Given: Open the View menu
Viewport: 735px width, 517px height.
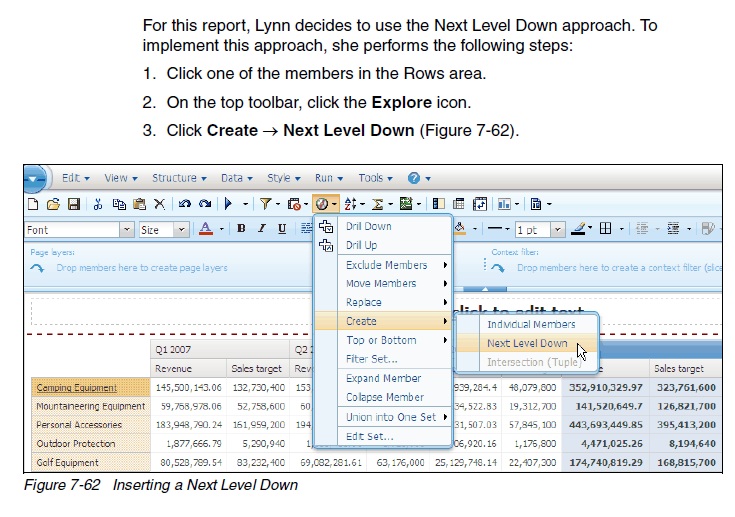Looking at the screenshot, I should tap(120, 178).
